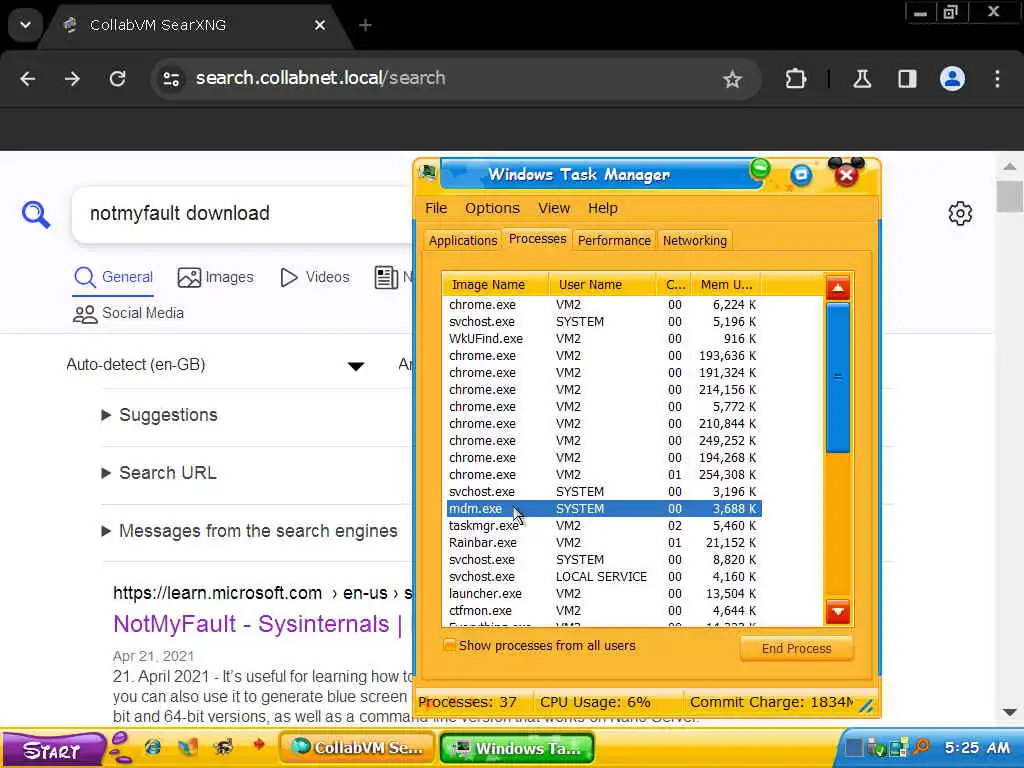Click the Task Manager title bar icon
The width and height of the screenshot is (1024, 768).
click(428, 174)
